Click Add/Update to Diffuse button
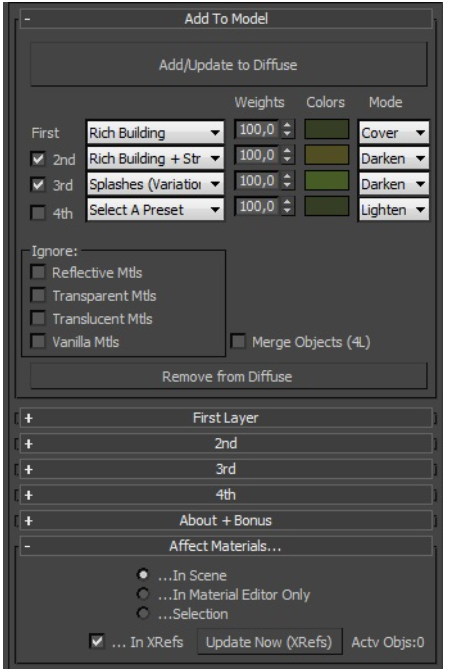Image resolution: width=449 pixels, height=672 pixels. pyautogui.click(x=228, y=65)
